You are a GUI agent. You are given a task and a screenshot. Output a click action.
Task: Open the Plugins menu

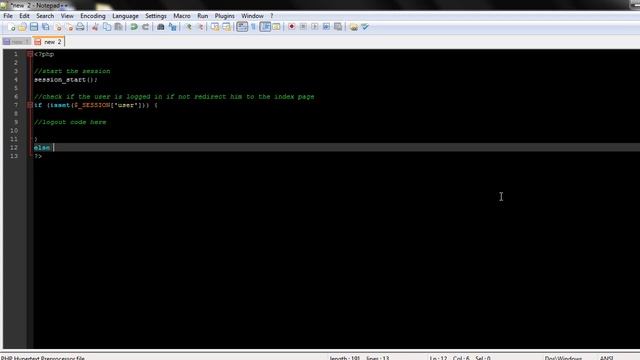click(x=224, y=16)
